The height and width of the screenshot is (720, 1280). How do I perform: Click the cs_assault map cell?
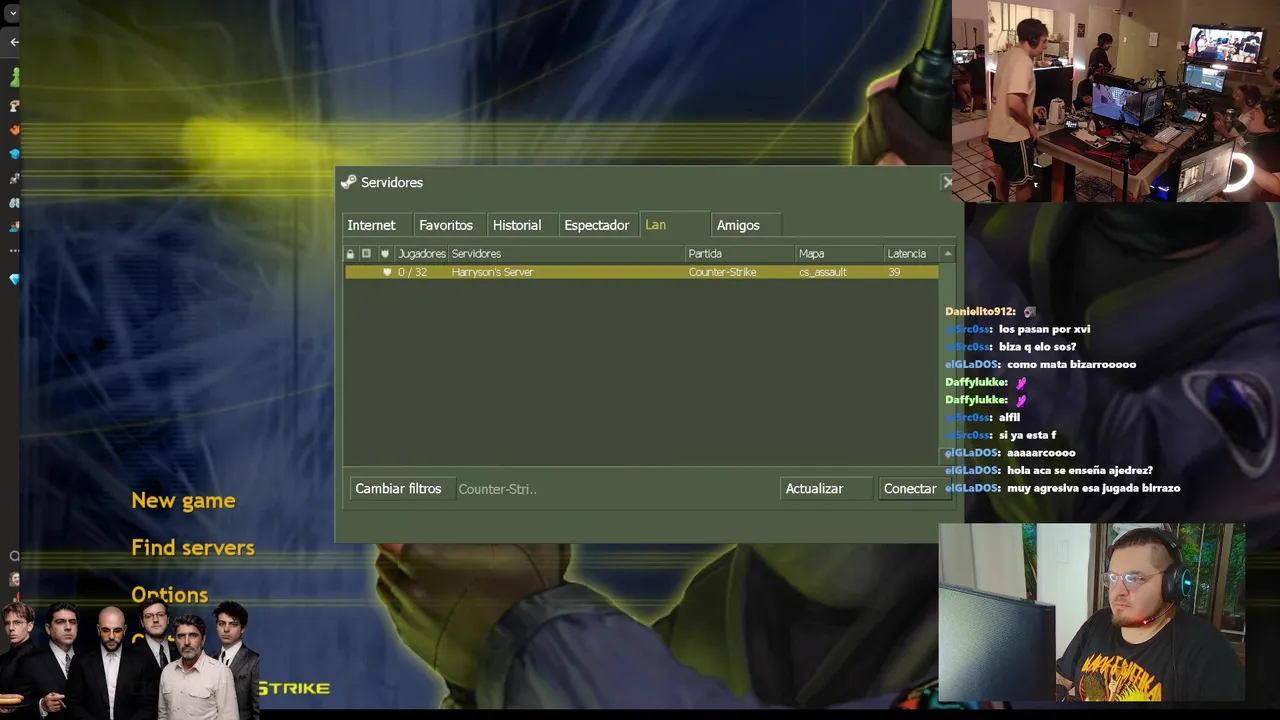tap(823, 272)
